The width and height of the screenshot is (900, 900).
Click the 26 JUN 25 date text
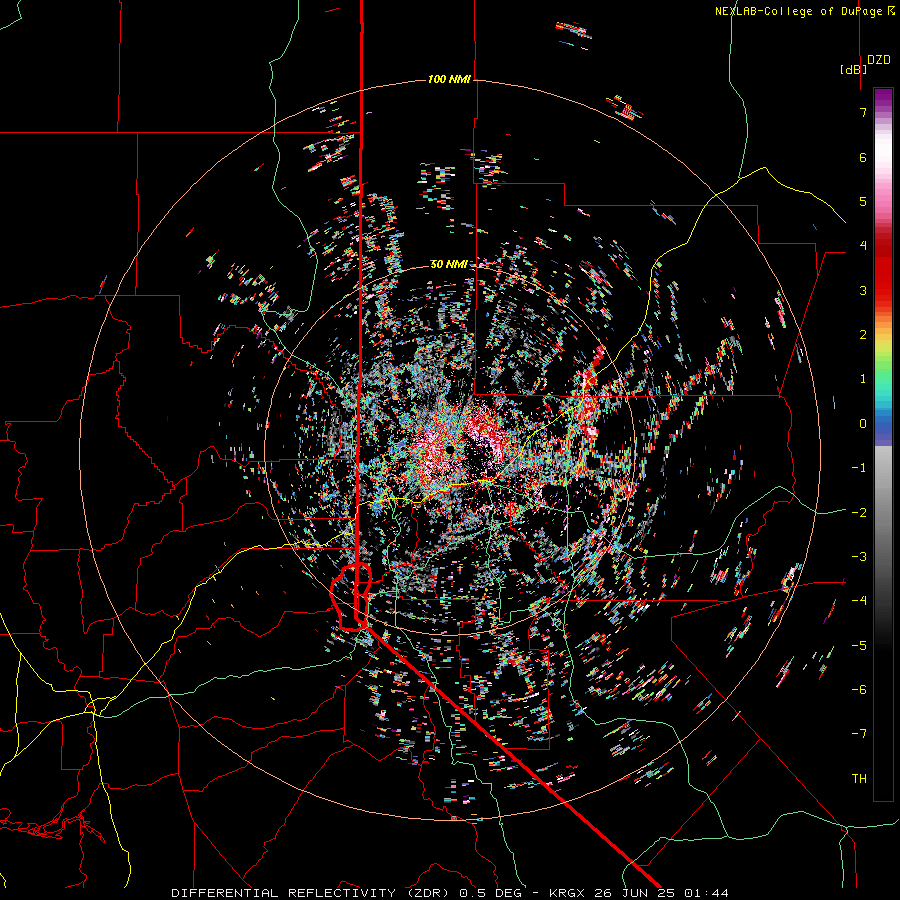[x=637, y=893]
